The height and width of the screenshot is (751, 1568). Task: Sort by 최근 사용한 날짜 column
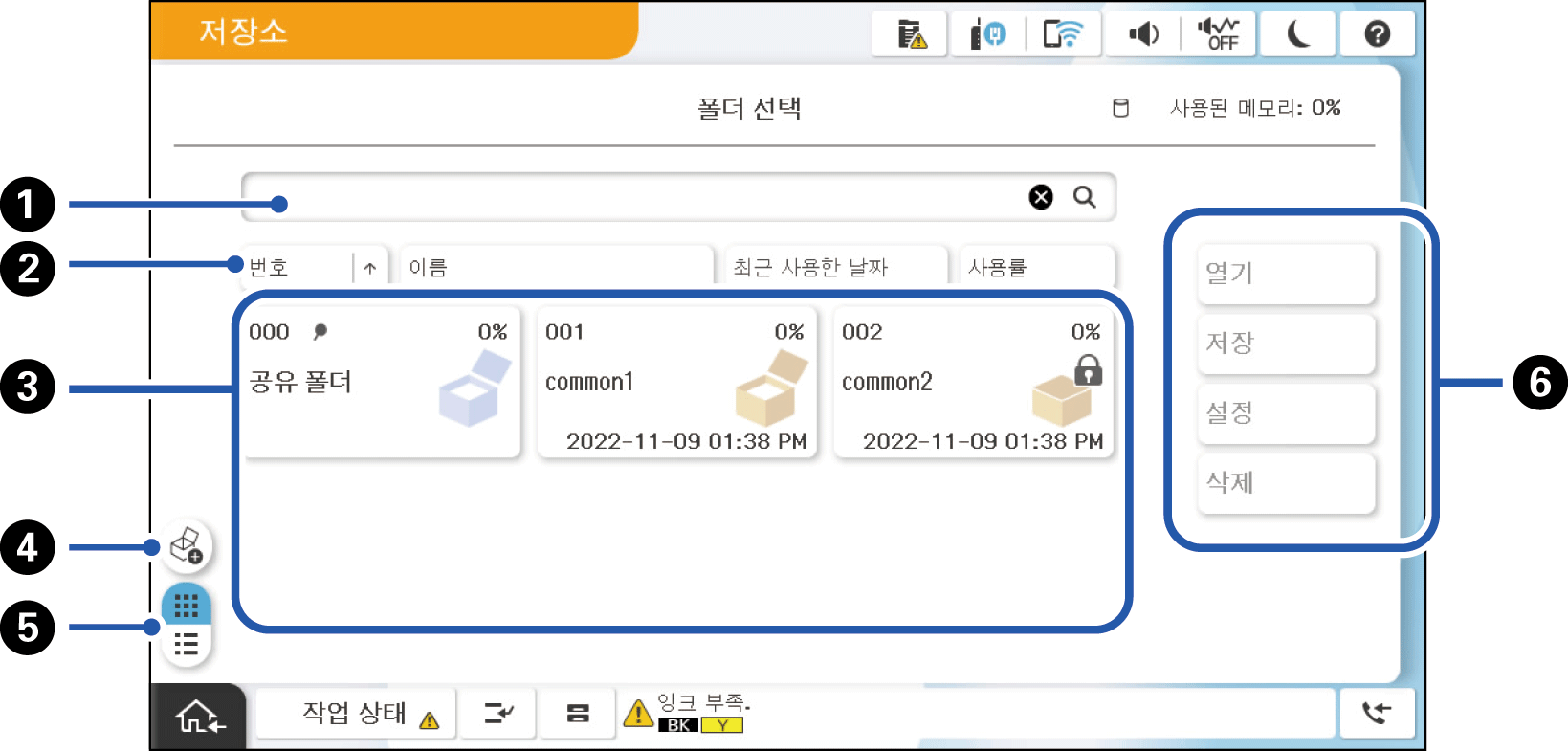pos(834,268)
